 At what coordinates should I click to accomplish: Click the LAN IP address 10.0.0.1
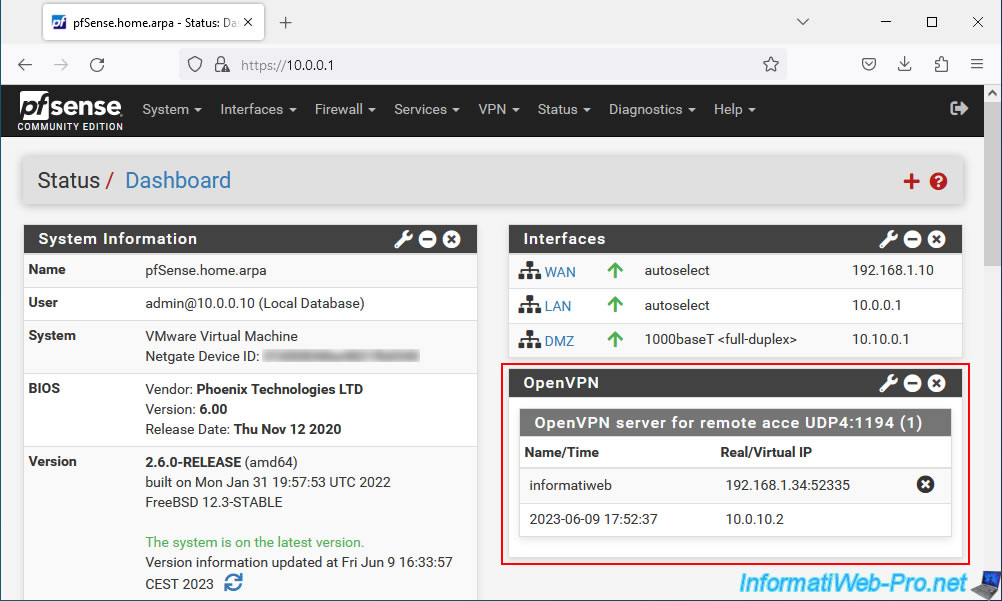[876, 306]
